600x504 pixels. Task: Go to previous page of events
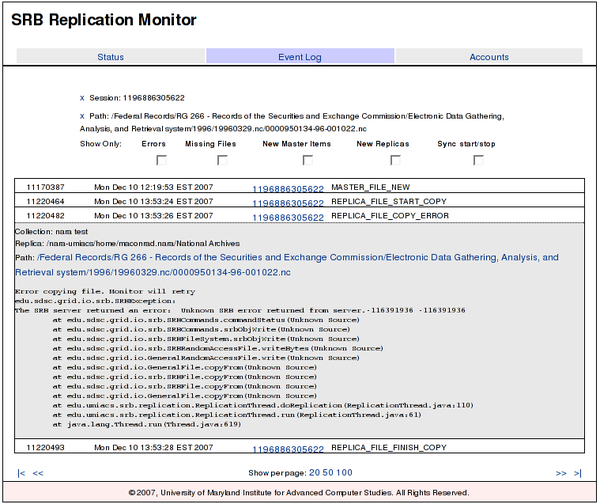tap(38, 472)
